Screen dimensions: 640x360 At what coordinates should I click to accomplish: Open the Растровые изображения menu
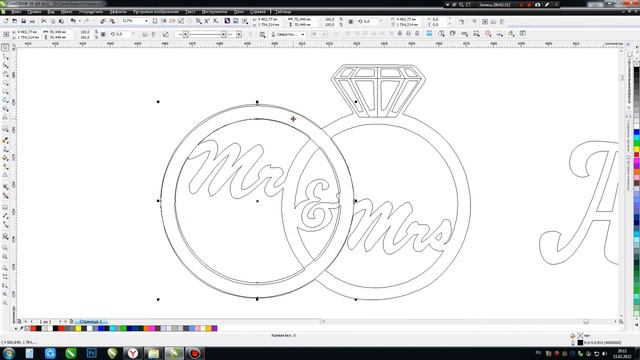coord(156,12)
